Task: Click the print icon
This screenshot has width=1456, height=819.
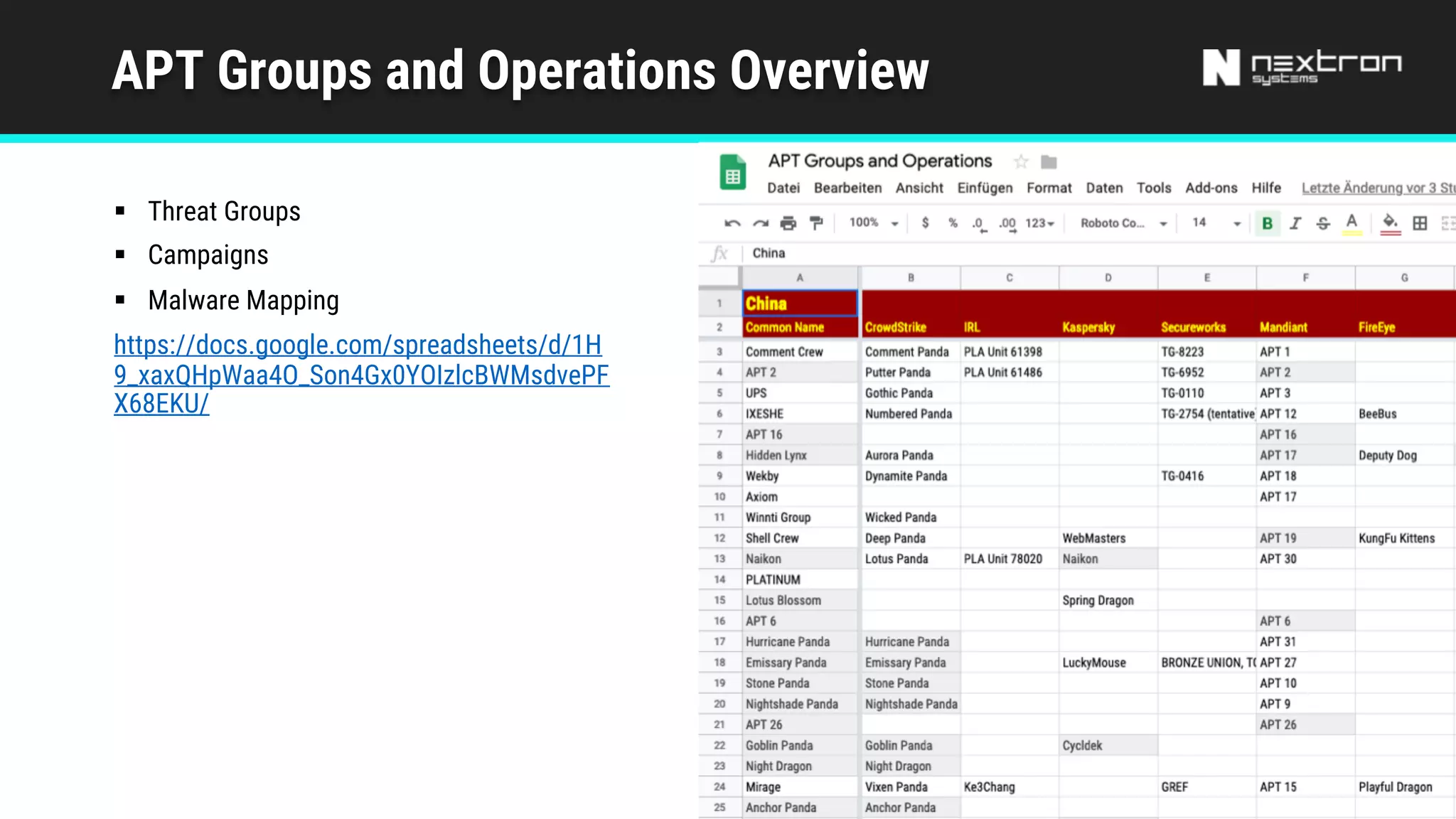Action: coord(788,223)
